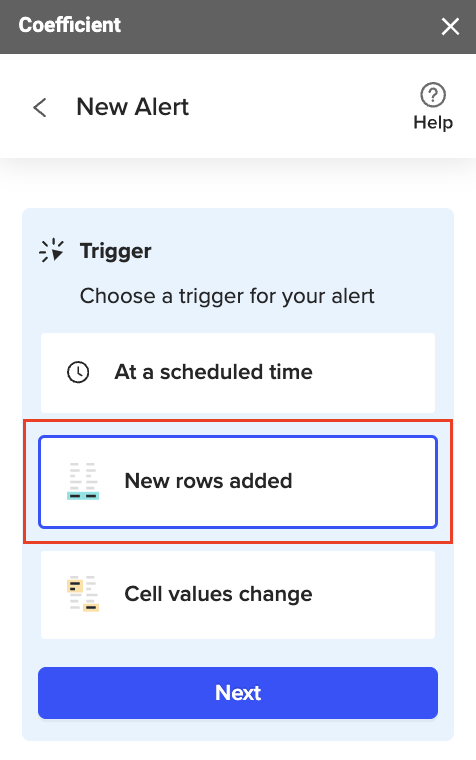Viewport: 476px width, 760px height.
Task: Close the Coefficient sidebar with the X
Action: (x=450, y=27)
